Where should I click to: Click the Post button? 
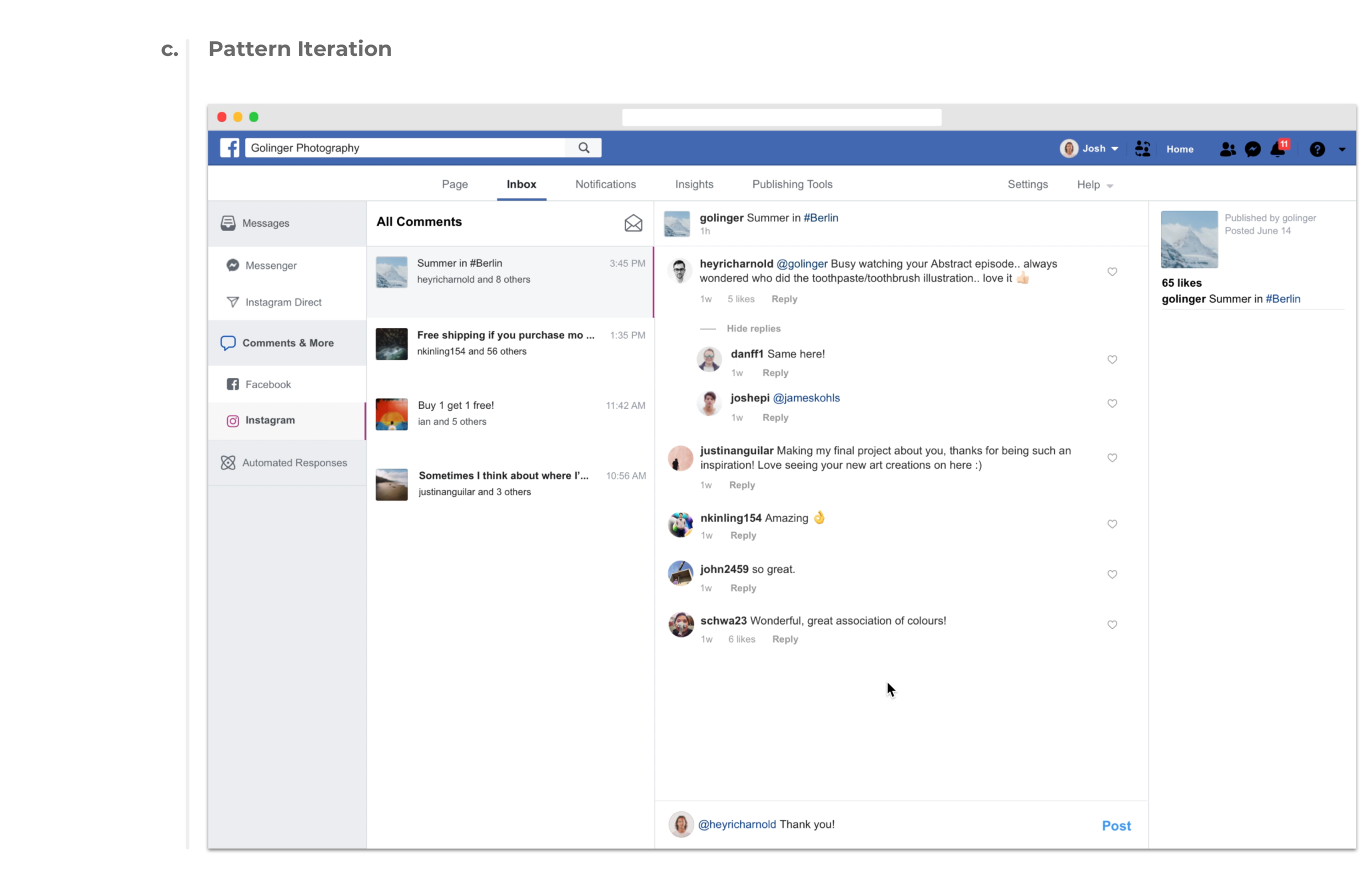point(1116,825)
